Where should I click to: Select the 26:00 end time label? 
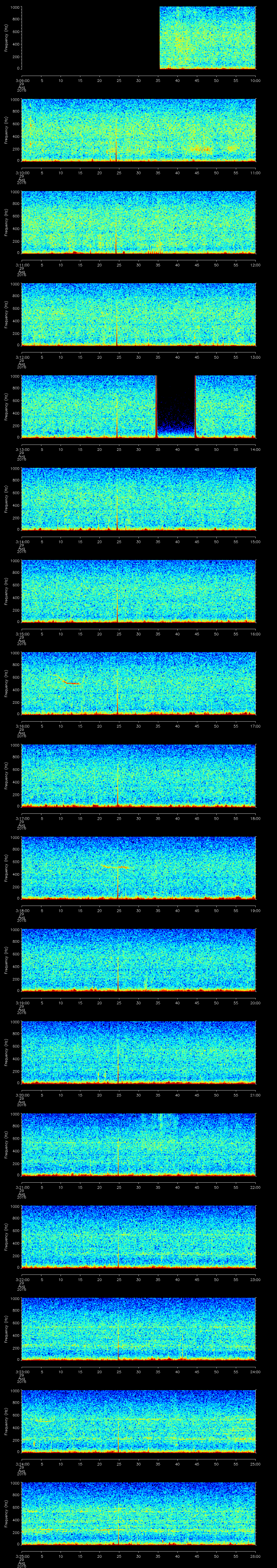pyautogui.click(x=255, y=1556)
